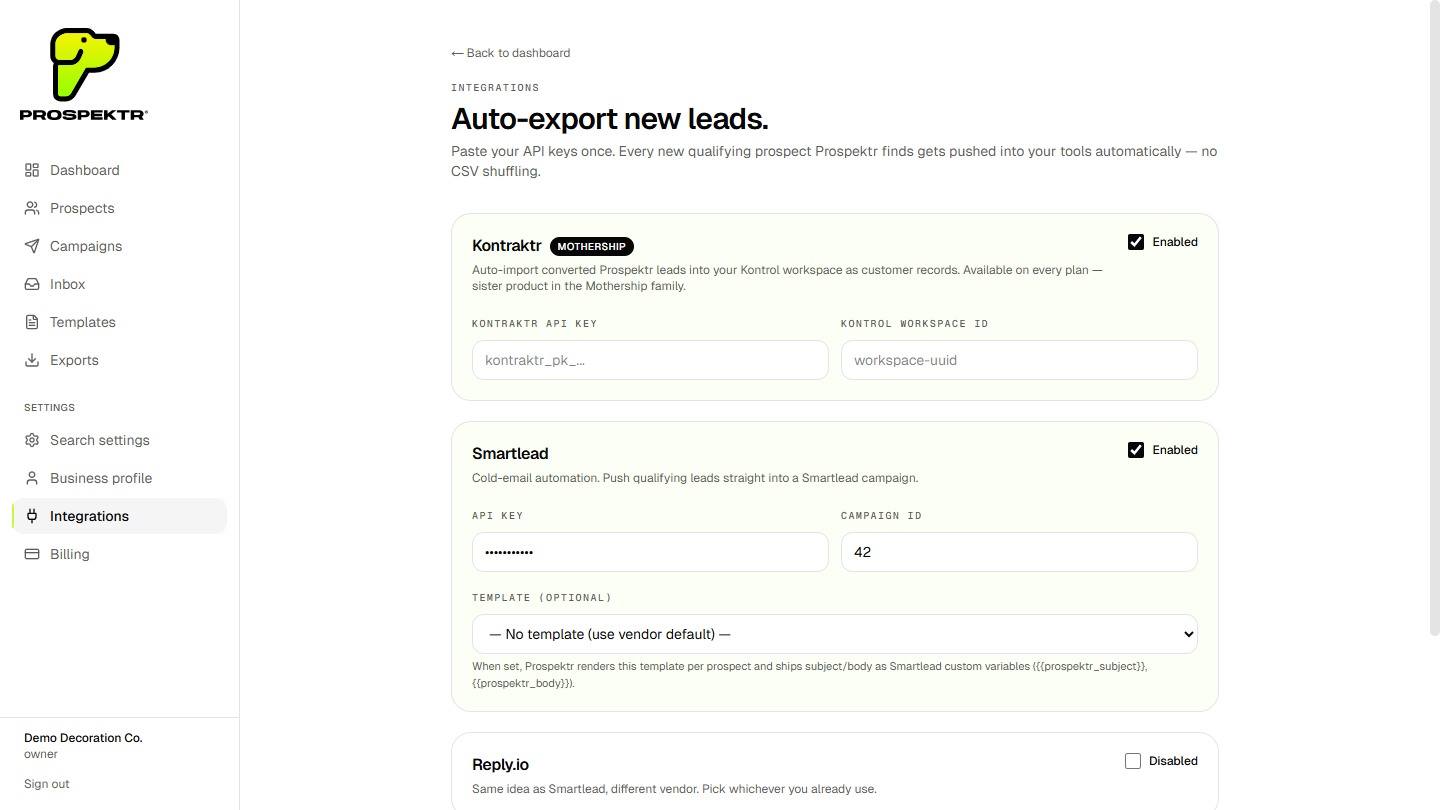Click the owner role label
Screen dimensions: 1440x810
(x=41, y=755)
